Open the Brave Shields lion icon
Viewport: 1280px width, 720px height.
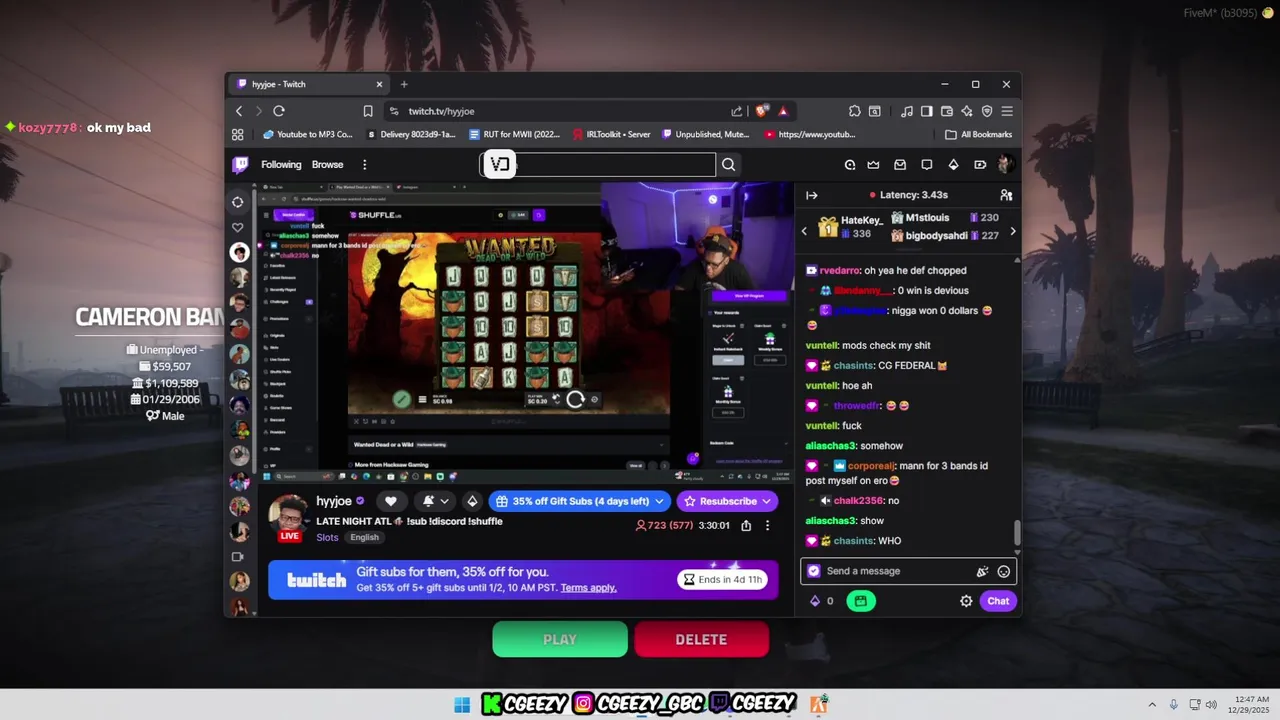[x=762, y=111]
